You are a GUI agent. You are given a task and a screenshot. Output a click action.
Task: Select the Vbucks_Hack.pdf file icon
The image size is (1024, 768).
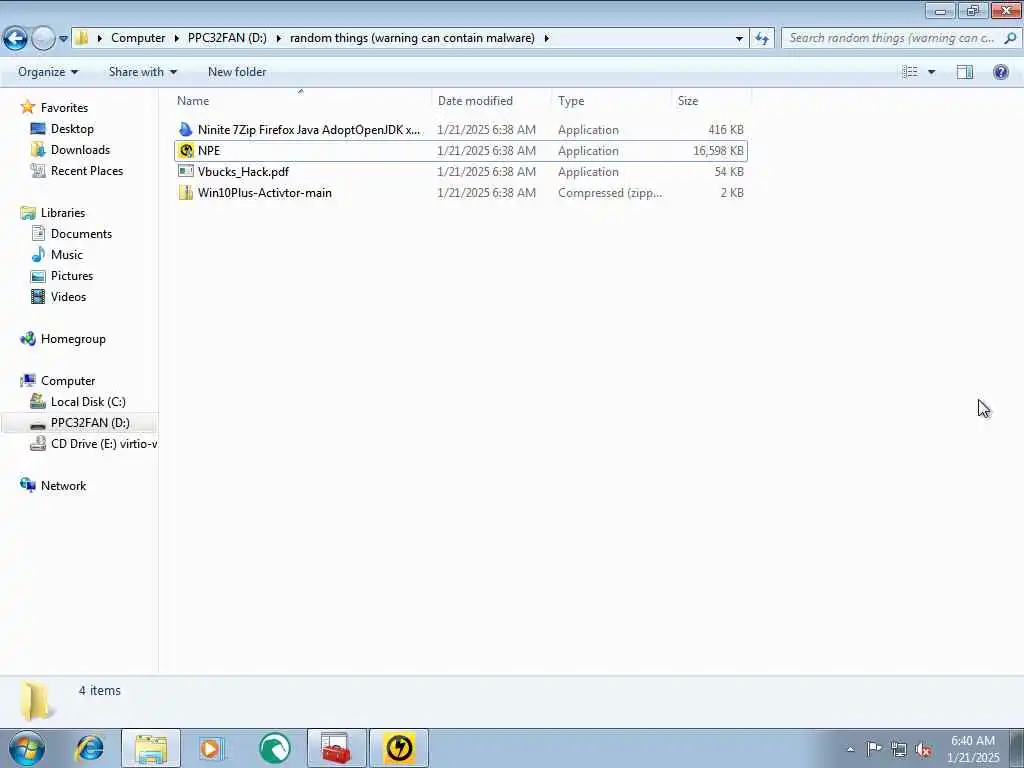pyautogui.click(x=185, y=172)
